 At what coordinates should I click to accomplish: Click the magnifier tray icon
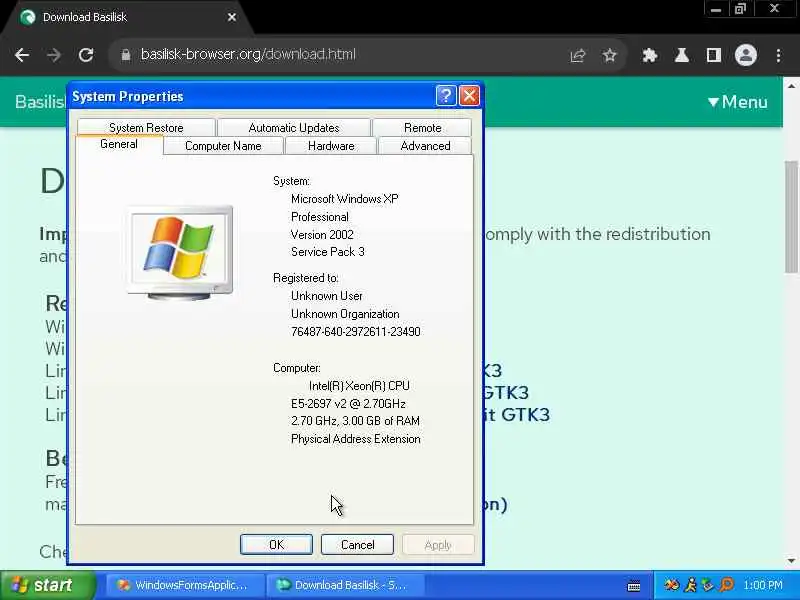[x=727, y=585]
